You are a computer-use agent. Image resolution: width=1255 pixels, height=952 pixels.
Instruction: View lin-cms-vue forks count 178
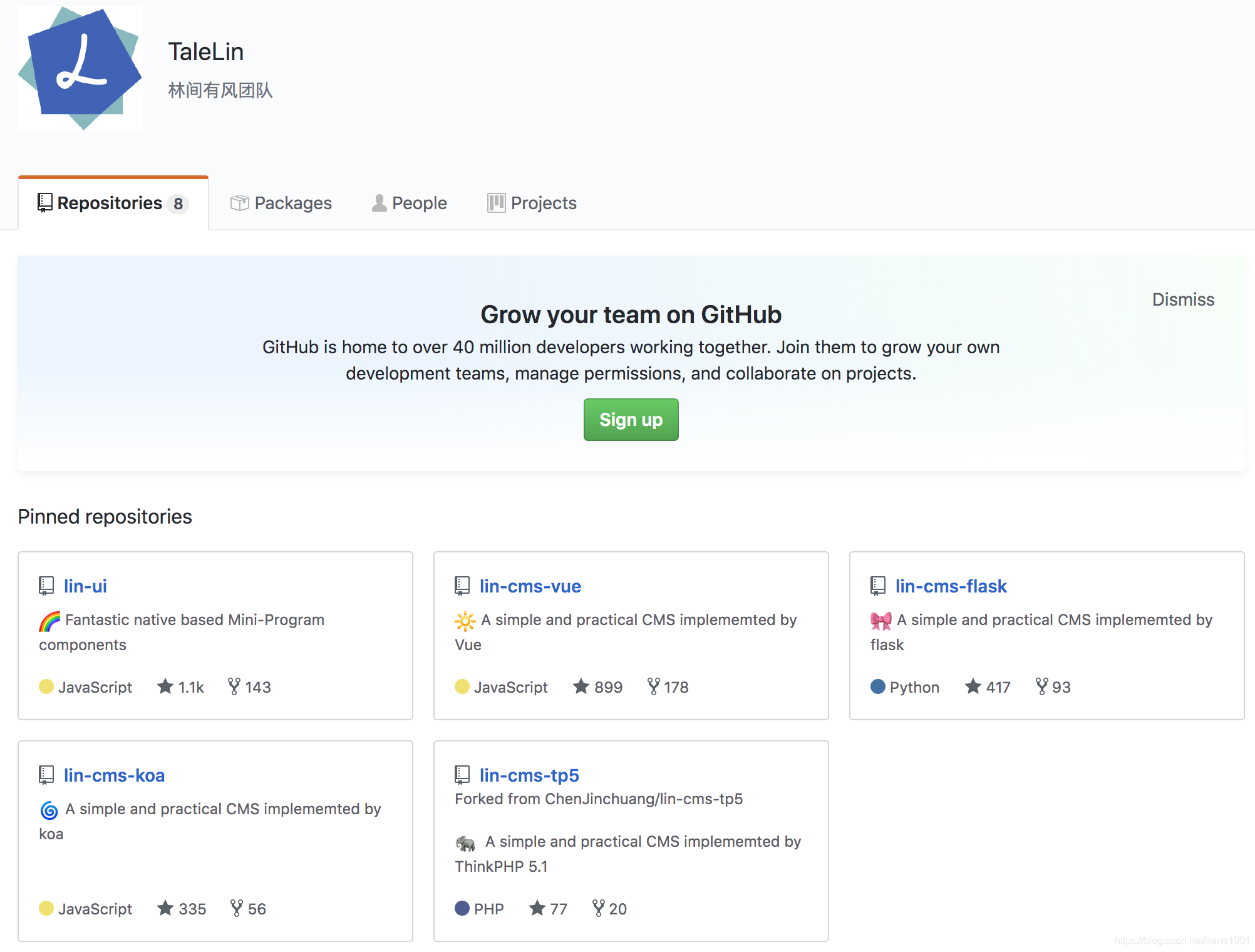pos(668,687)
